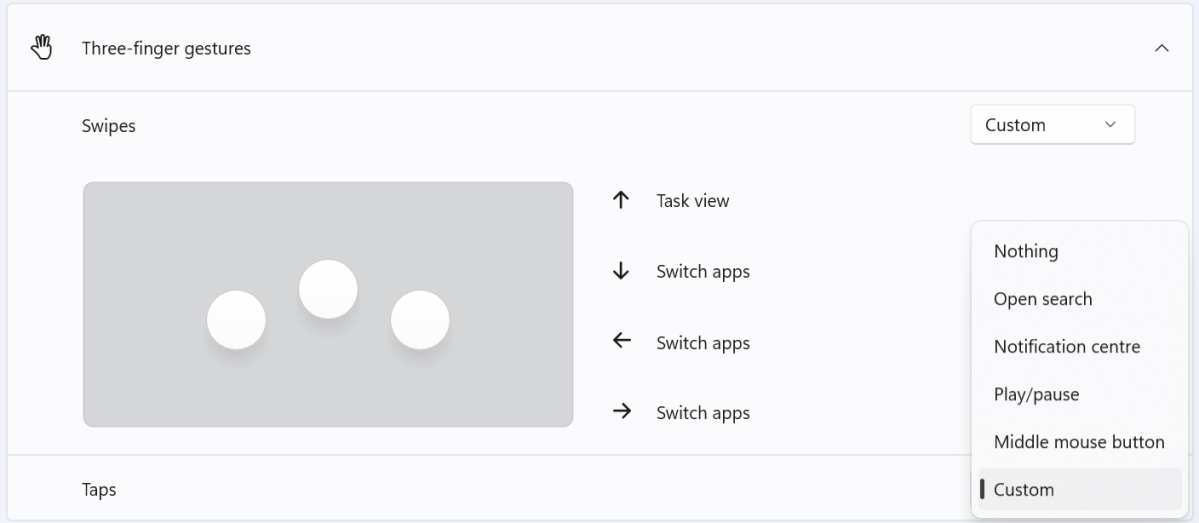1199x523 pixels.
Task: Click the Swipes label
Action: coord(109,125)
